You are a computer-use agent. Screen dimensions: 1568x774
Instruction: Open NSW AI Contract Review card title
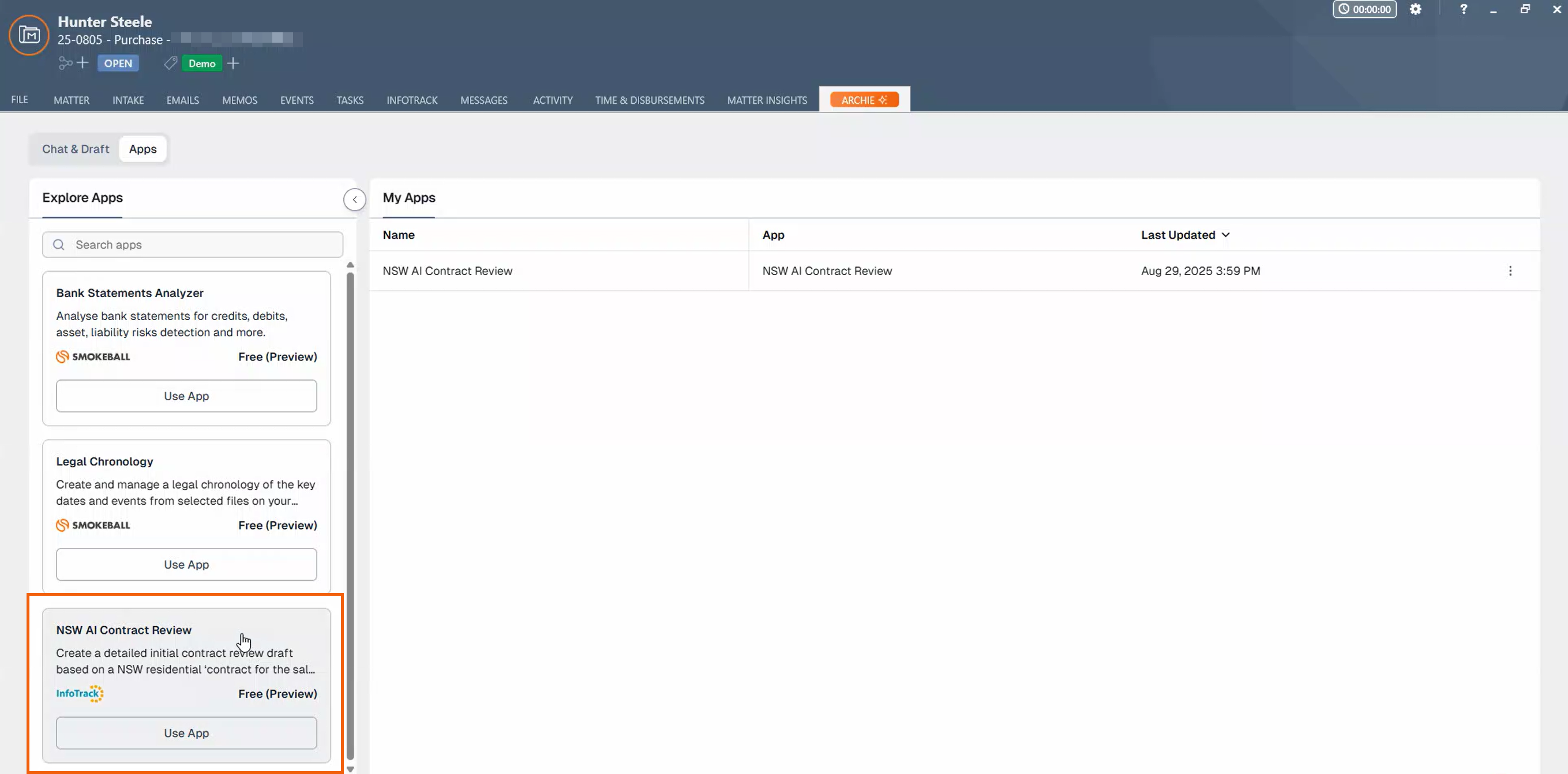pyautogui.click(x=123, y=630)
